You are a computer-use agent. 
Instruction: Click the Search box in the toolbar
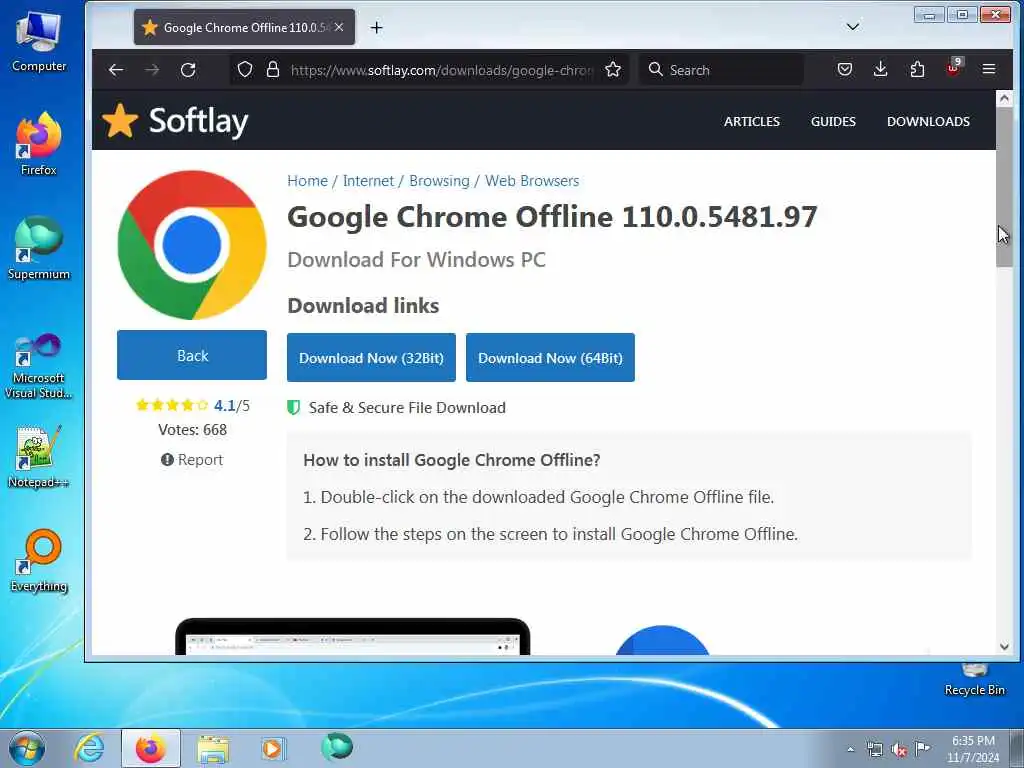(x=722, y=70)
